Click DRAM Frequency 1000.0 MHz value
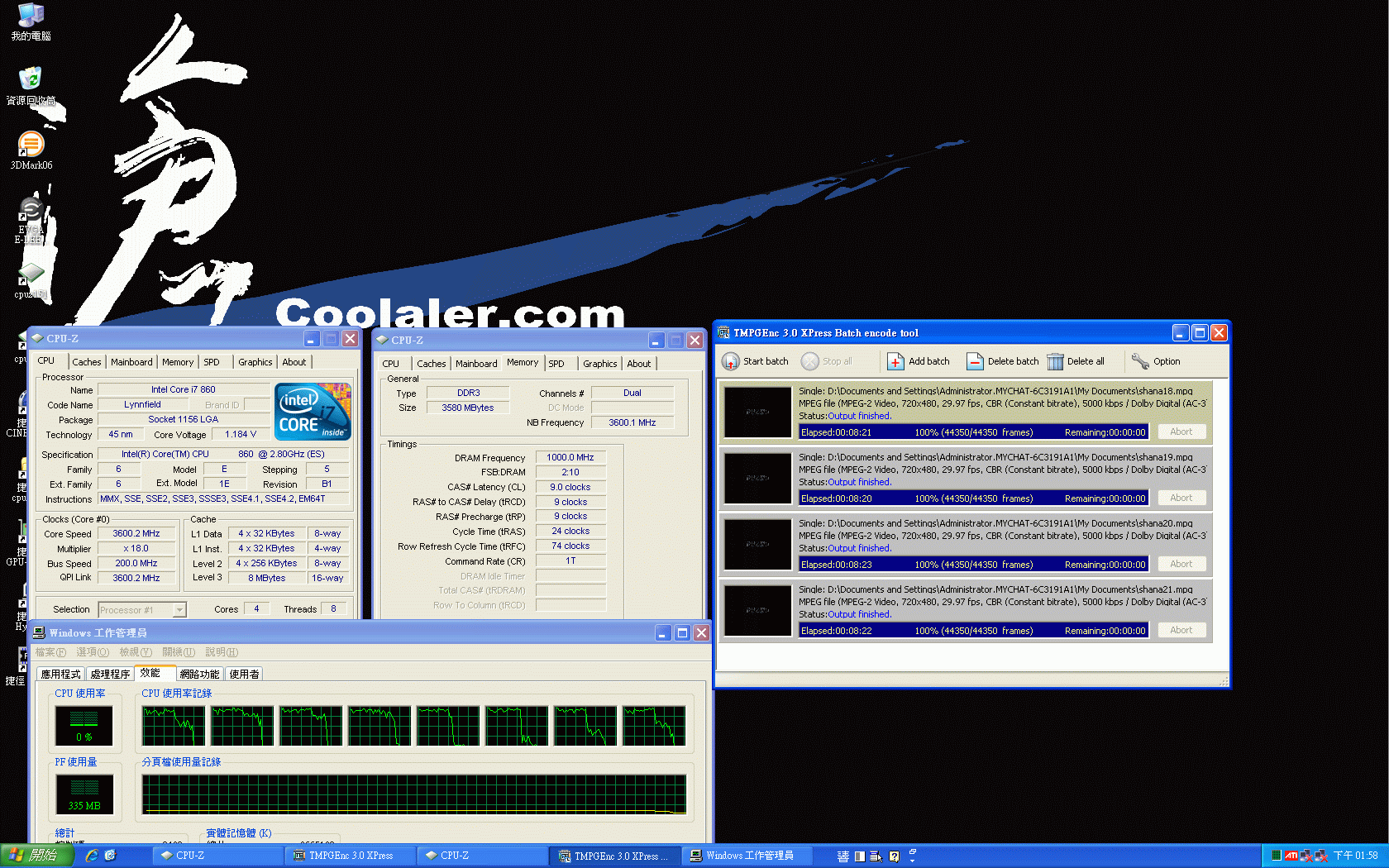Screen dimensions: 1389x868 (x=570, y=457)
